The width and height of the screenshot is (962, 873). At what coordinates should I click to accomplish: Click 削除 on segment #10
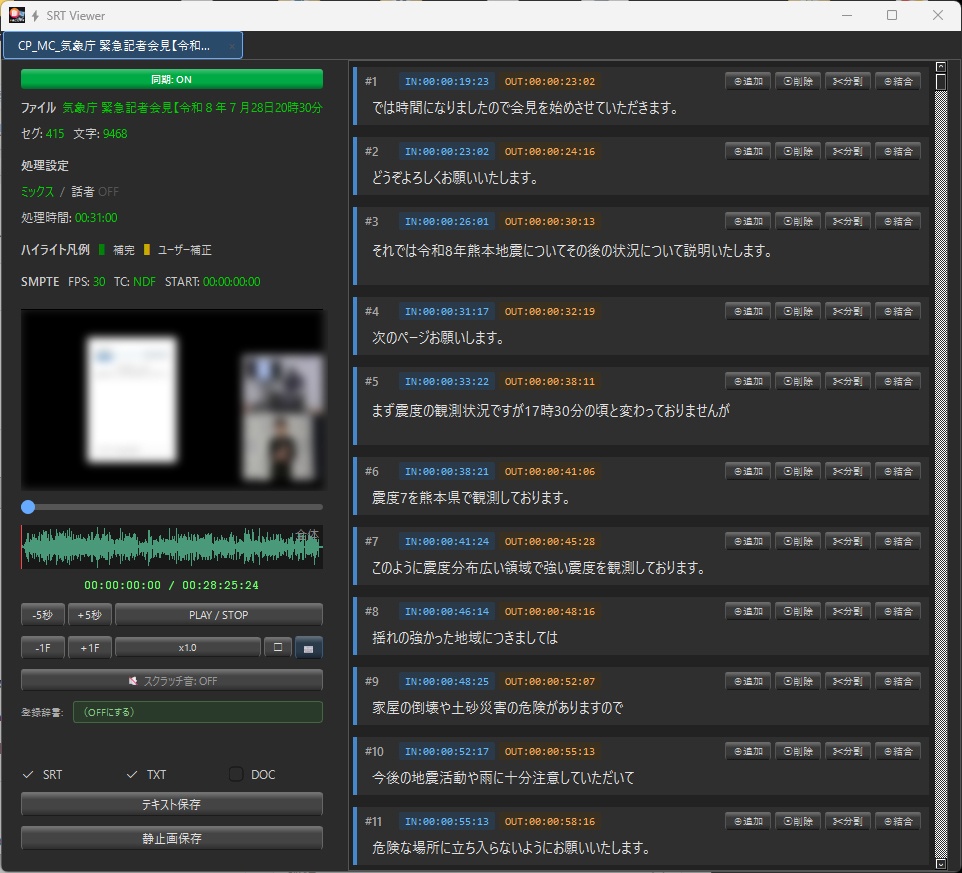coord(798,751)
